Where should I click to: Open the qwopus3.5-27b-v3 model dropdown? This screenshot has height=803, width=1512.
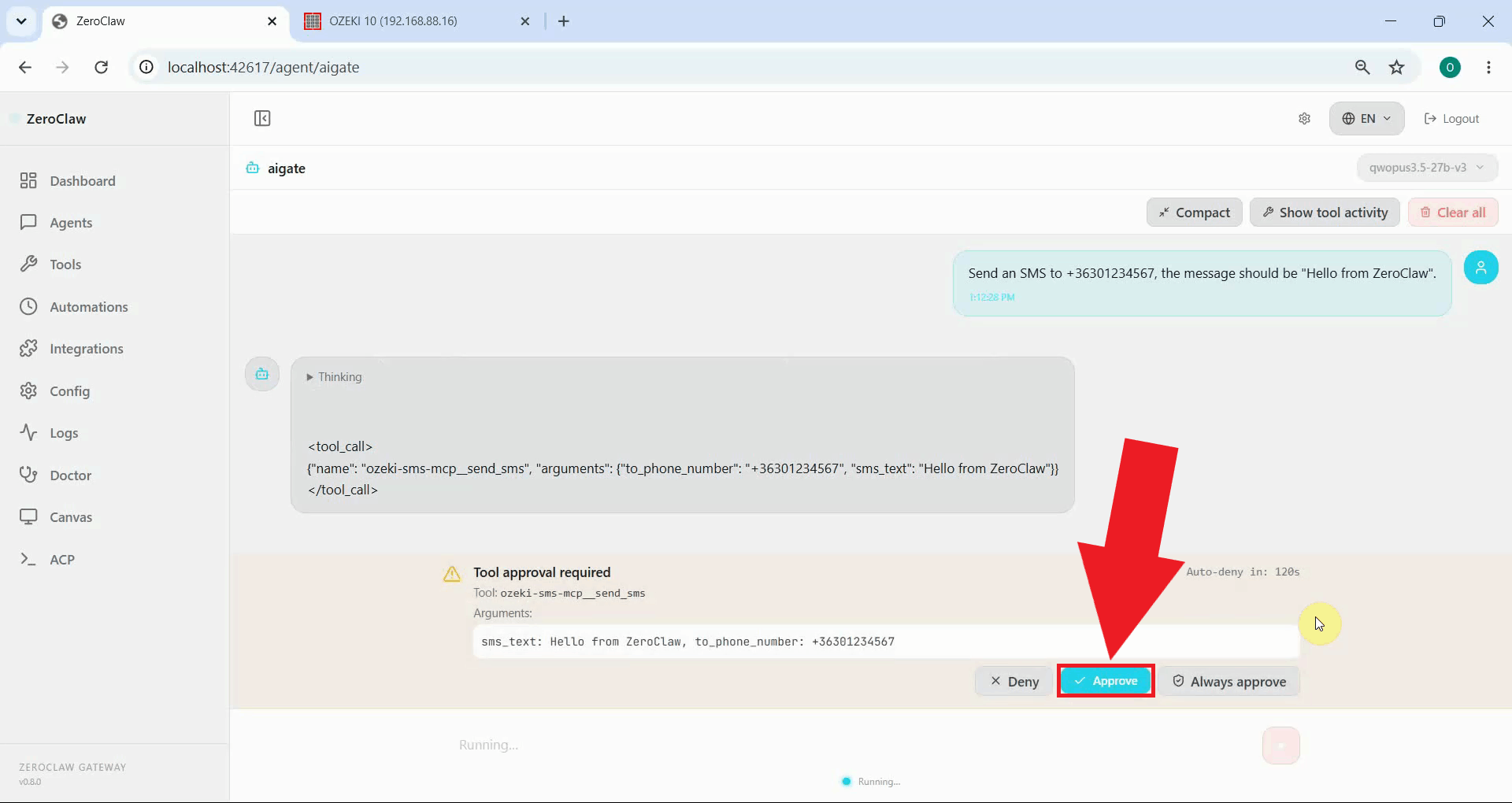(1427, 168)
